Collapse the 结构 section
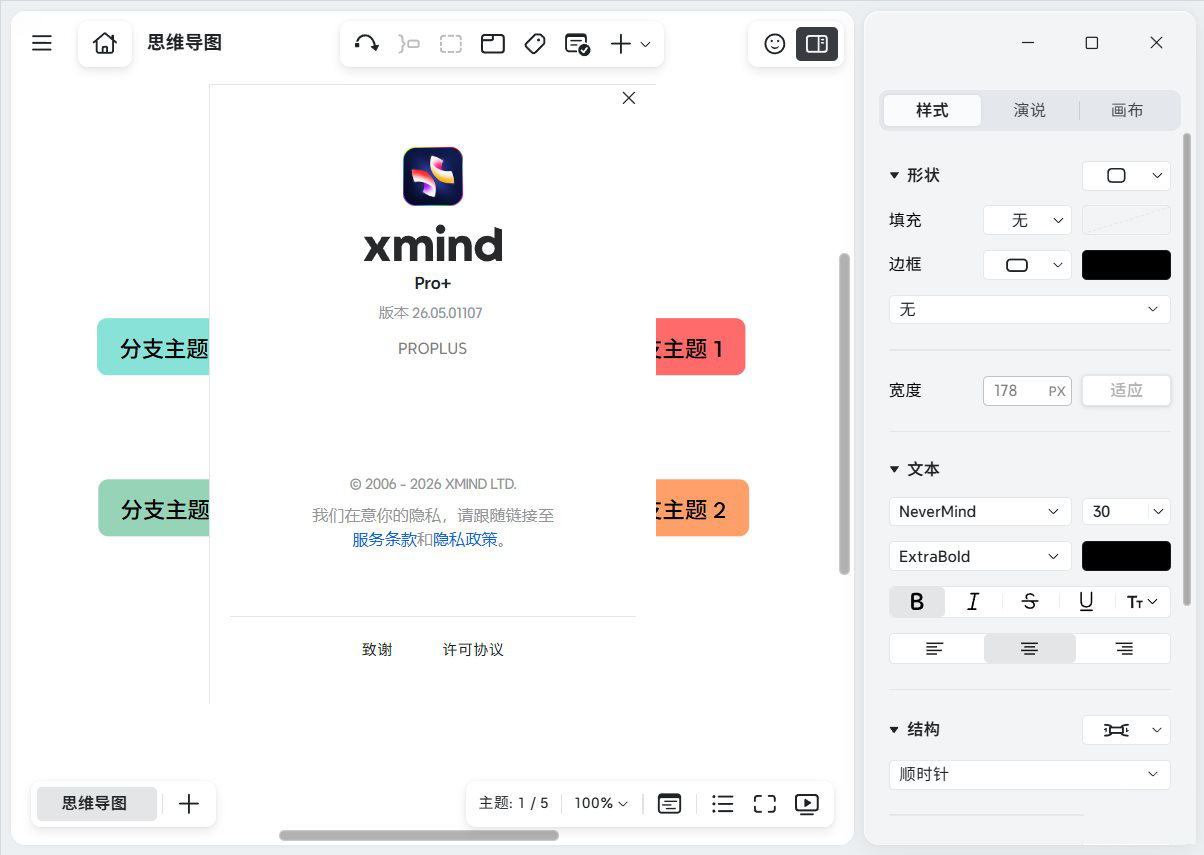1204x855 pixels. (894, 730)
